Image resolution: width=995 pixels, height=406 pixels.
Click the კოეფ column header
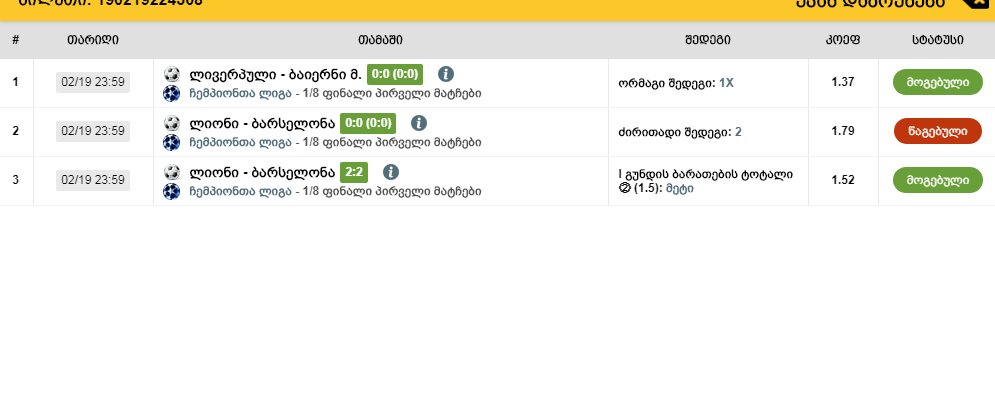pyautogui.click(x=842, y=40)
